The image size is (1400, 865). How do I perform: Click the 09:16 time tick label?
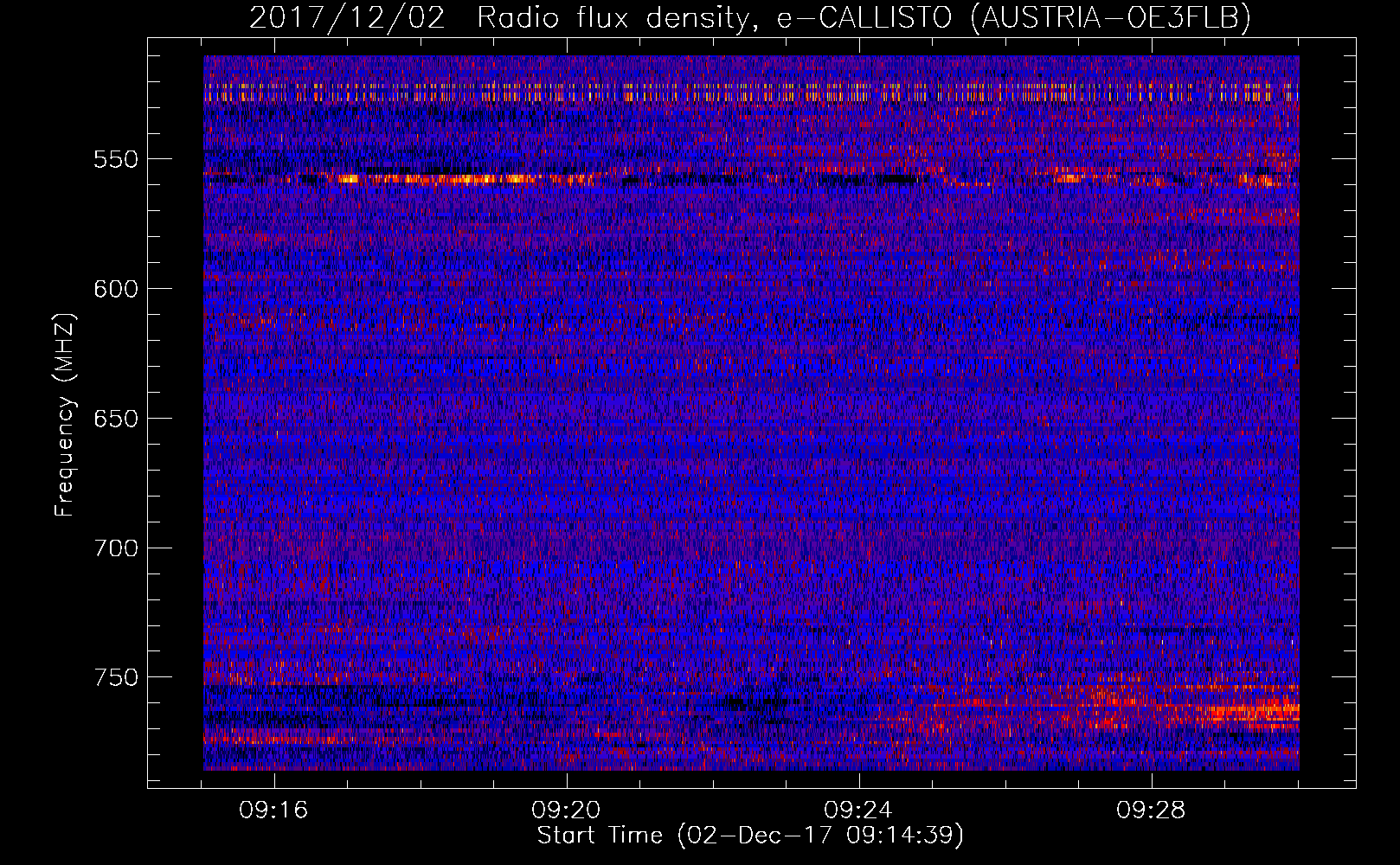274,811
